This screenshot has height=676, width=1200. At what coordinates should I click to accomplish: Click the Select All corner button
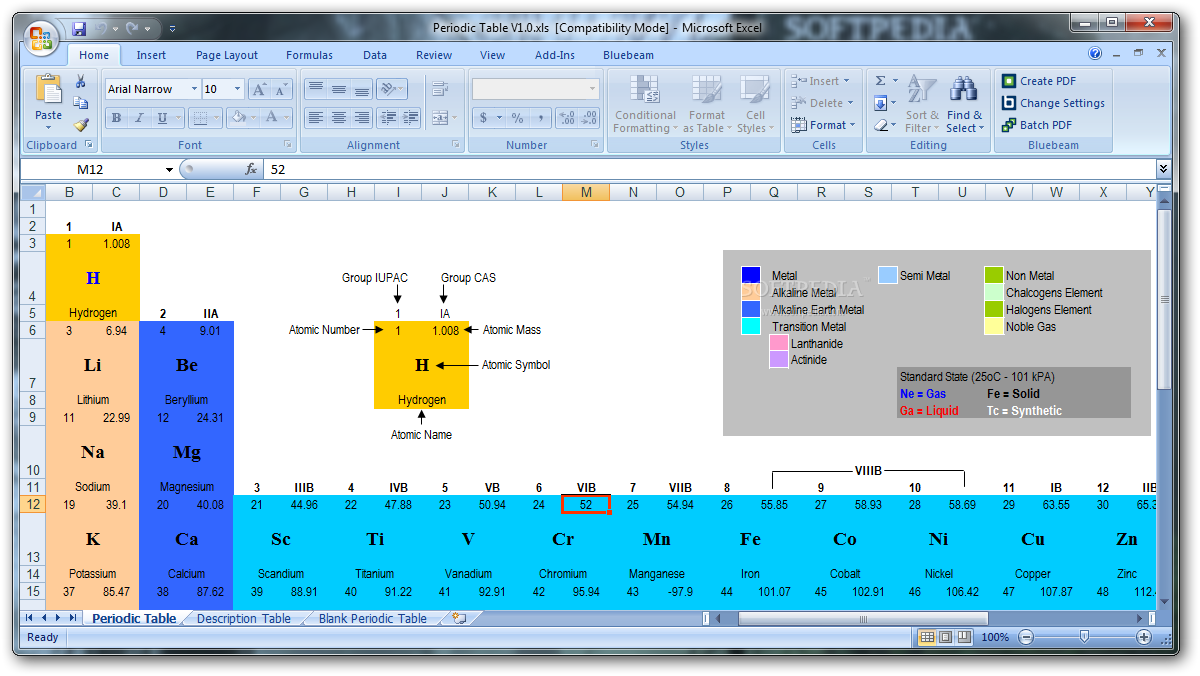(x=33, y=192)
